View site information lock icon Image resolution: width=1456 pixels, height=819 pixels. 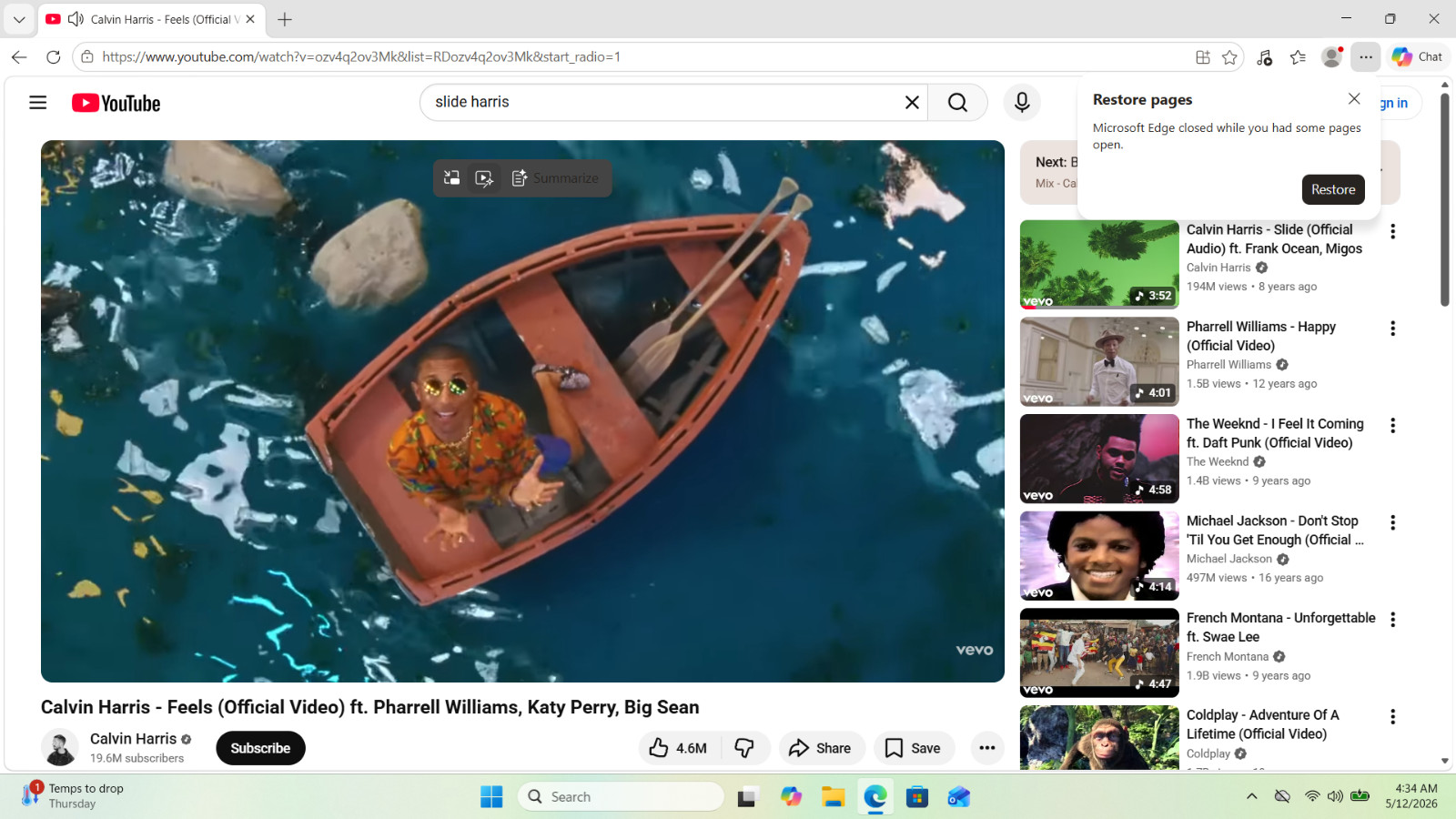(x=87, y=56)
